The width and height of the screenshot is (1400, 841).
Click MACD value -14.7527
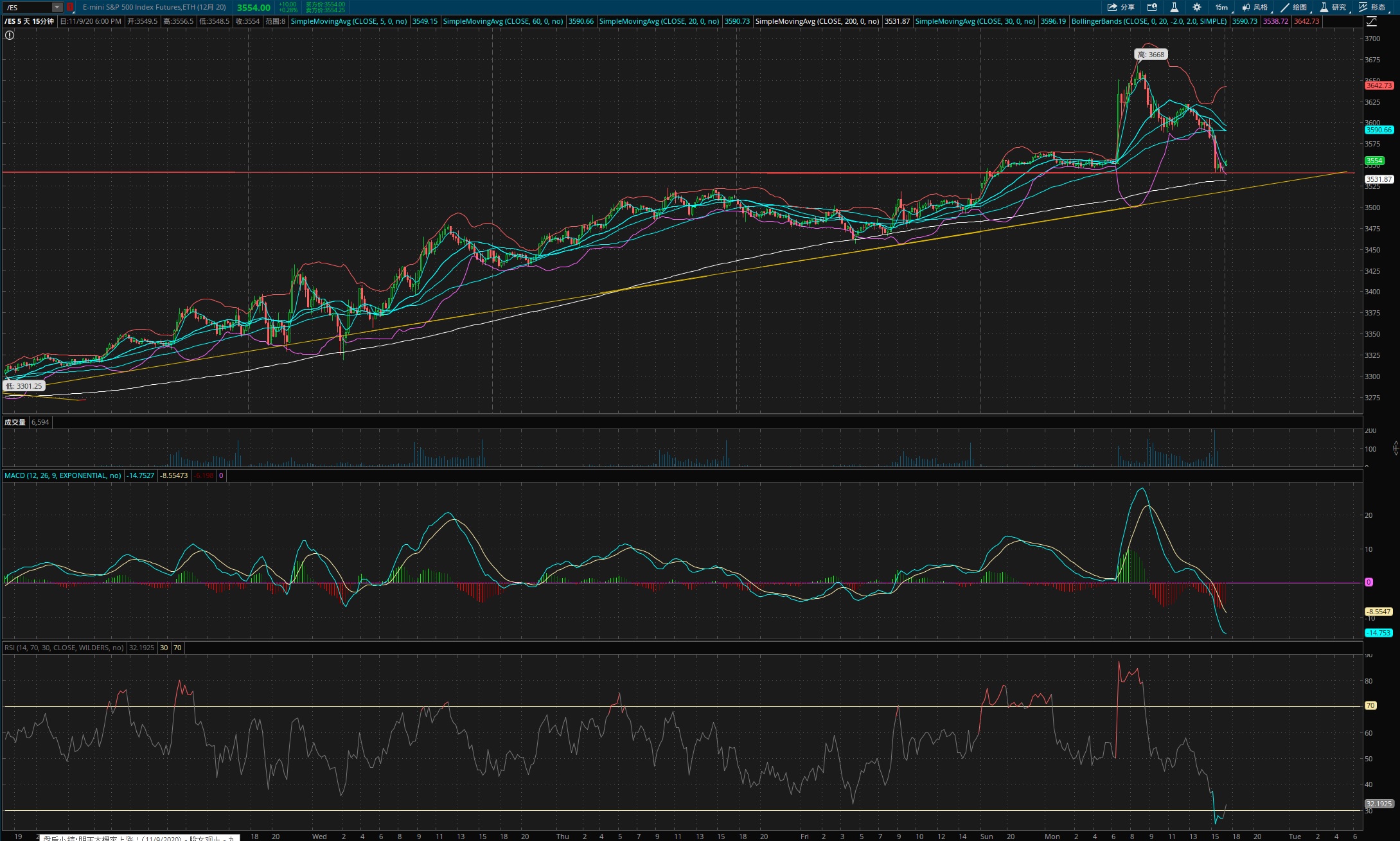click(141, 475)
